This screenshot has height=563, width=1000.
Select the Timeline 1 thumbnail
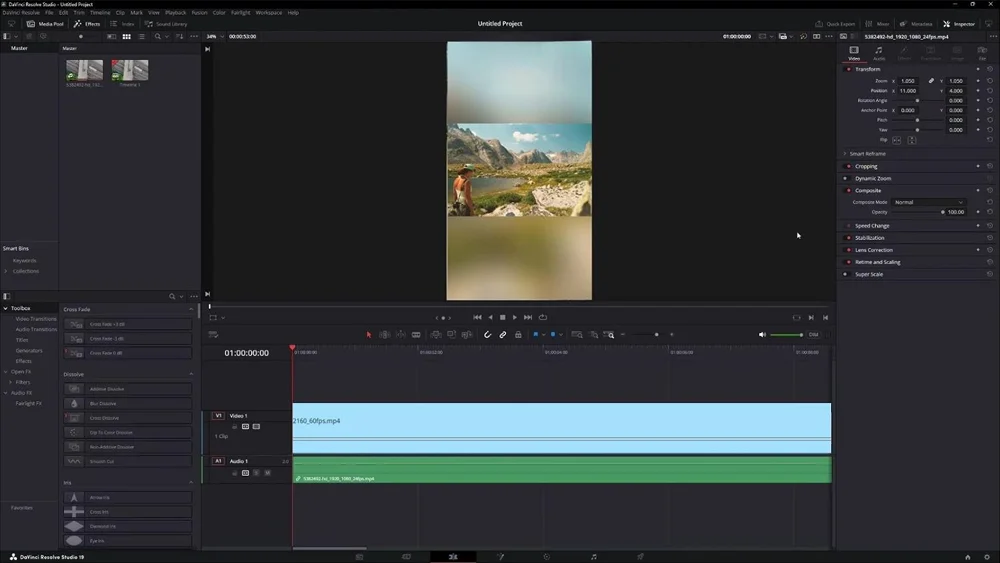pyautogui.click(x=129, y=70)
